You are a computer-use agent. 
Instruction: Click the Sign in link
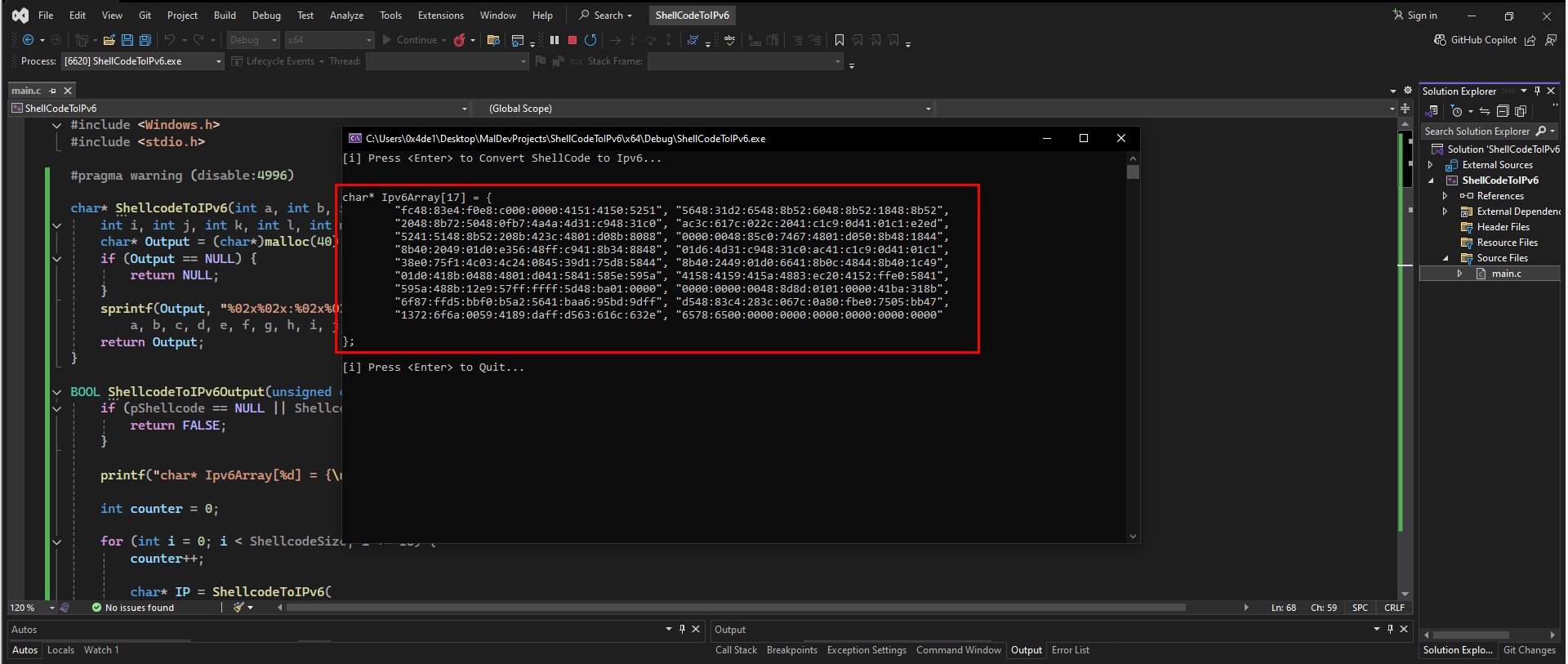(x=1415, y=16)
